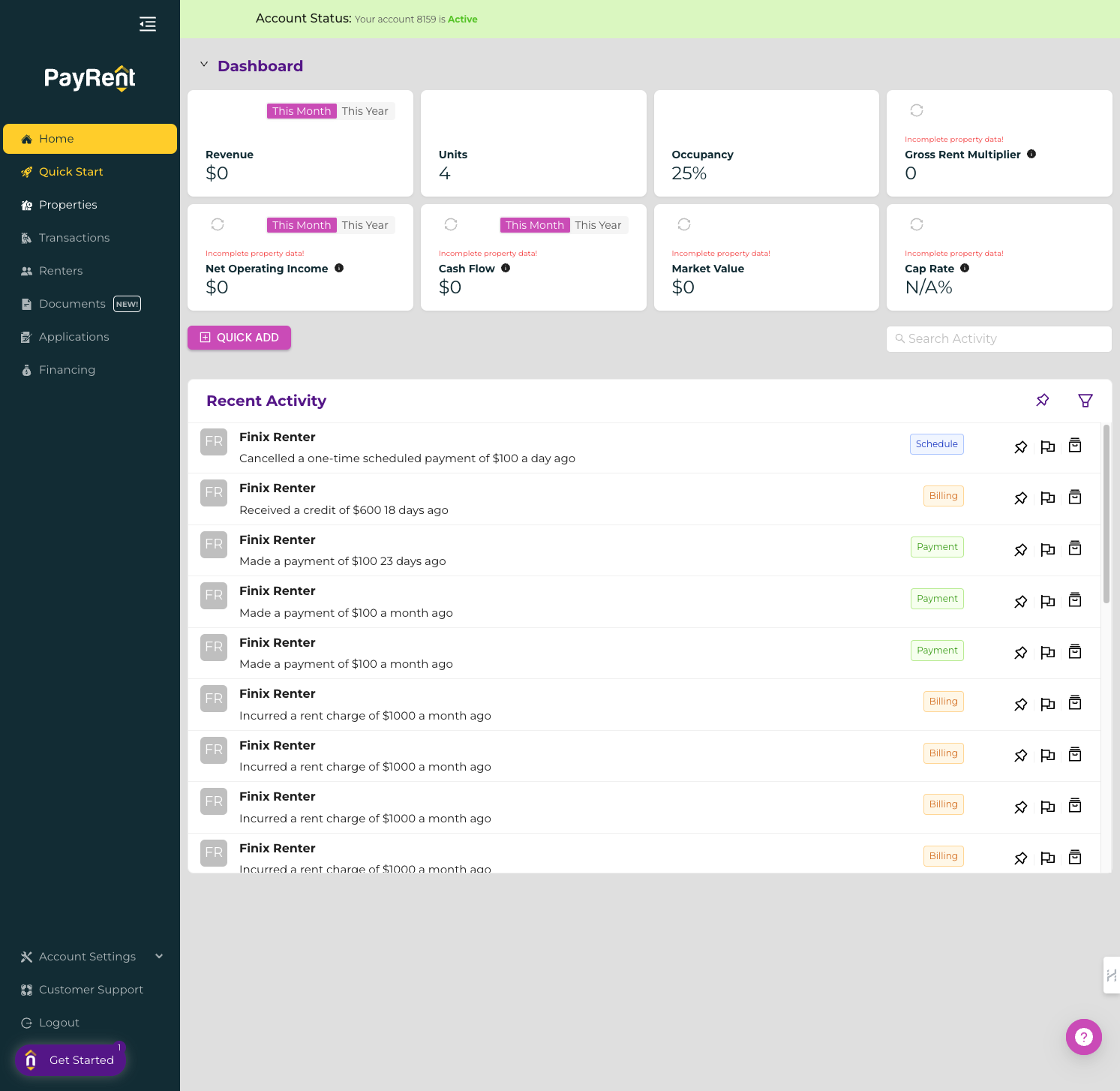Viewport: 1120px width, 1091px height.
Task: Show info tooltip for Net Operating Income
Action: click(339, 268)
